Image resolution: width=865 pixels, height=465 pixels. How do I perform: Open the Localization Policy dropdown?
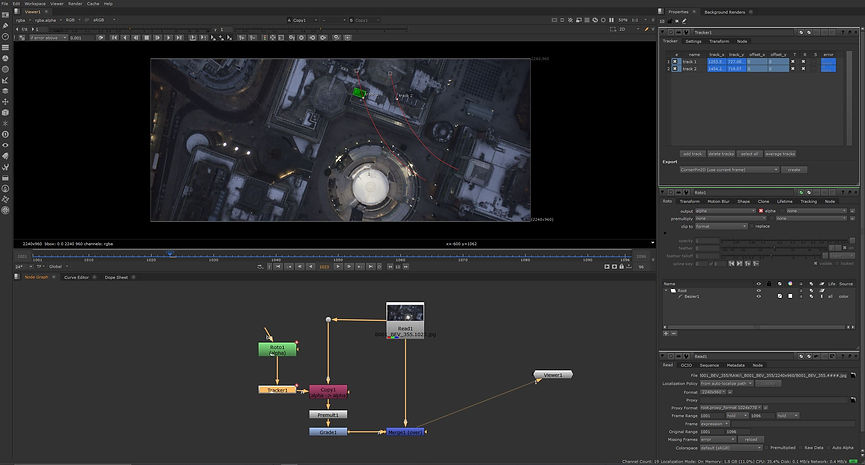point(727,383)
